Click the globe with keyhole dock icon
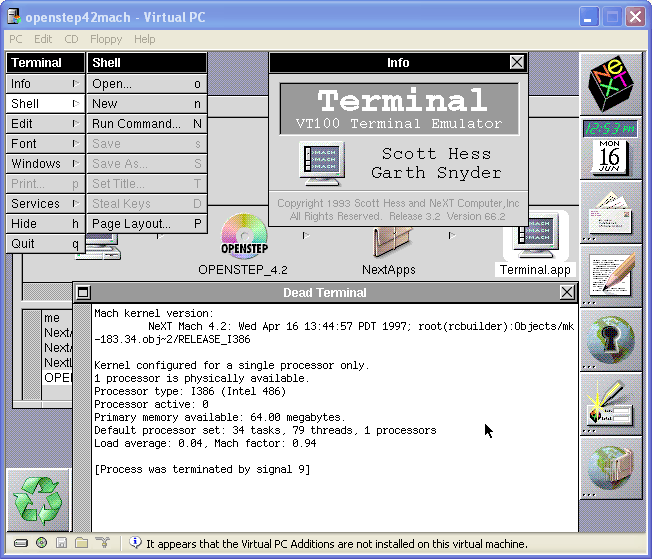This screenshot has height=559, width=652. [x=610, y=340]
